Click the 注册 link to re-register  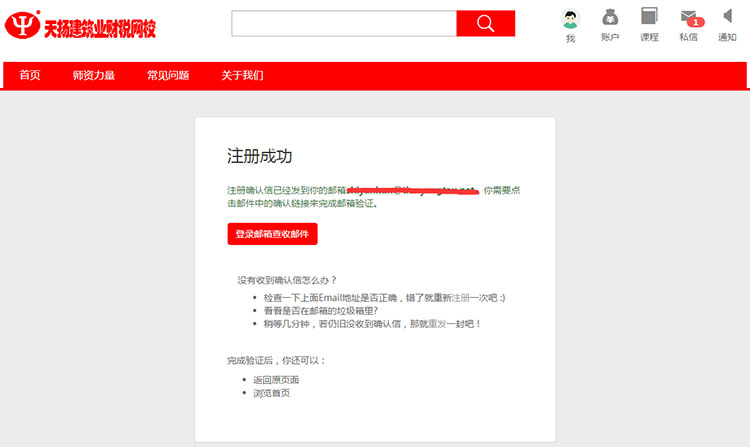pos(459,298)
